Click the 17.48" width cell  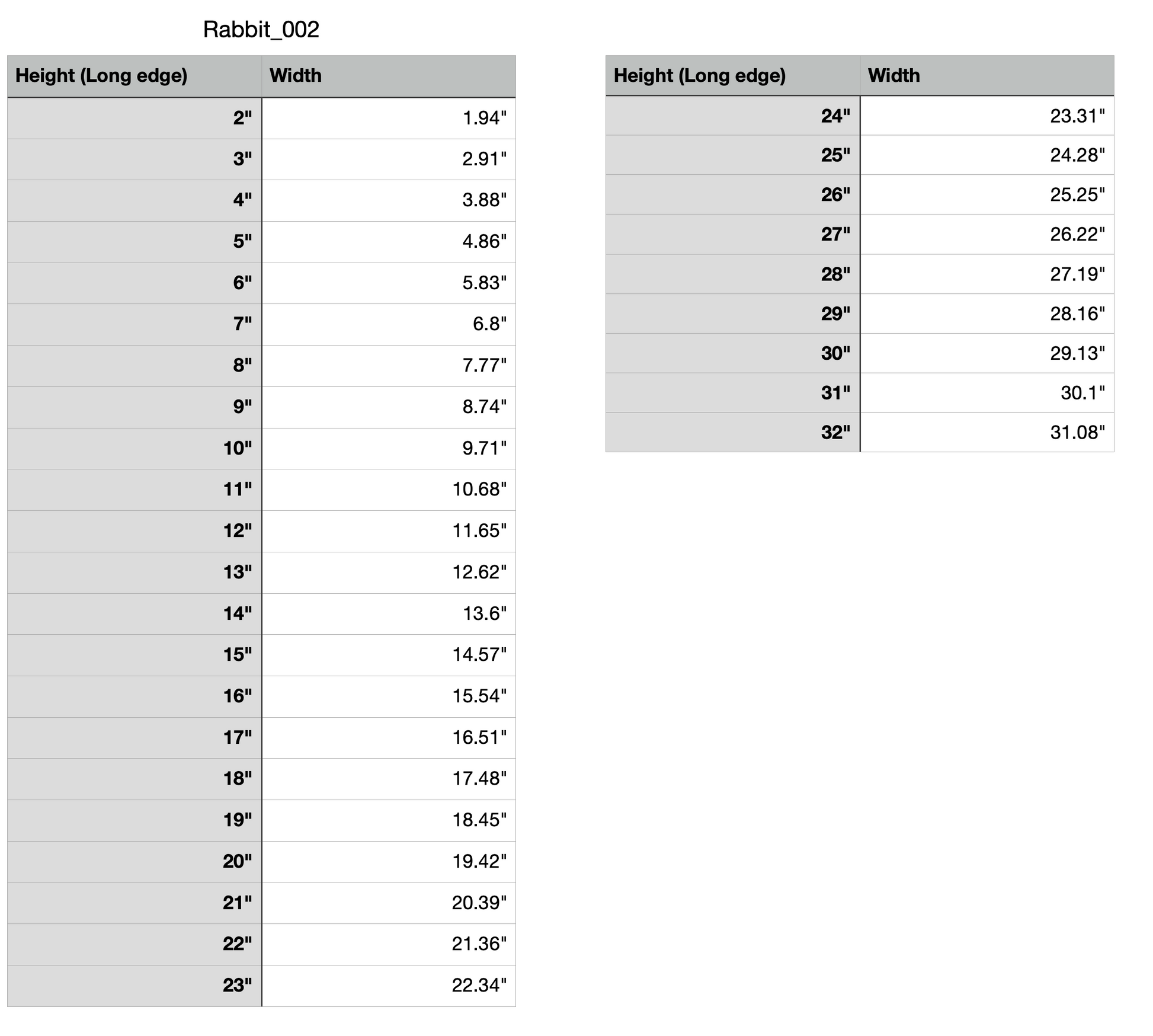coord(479,778)
